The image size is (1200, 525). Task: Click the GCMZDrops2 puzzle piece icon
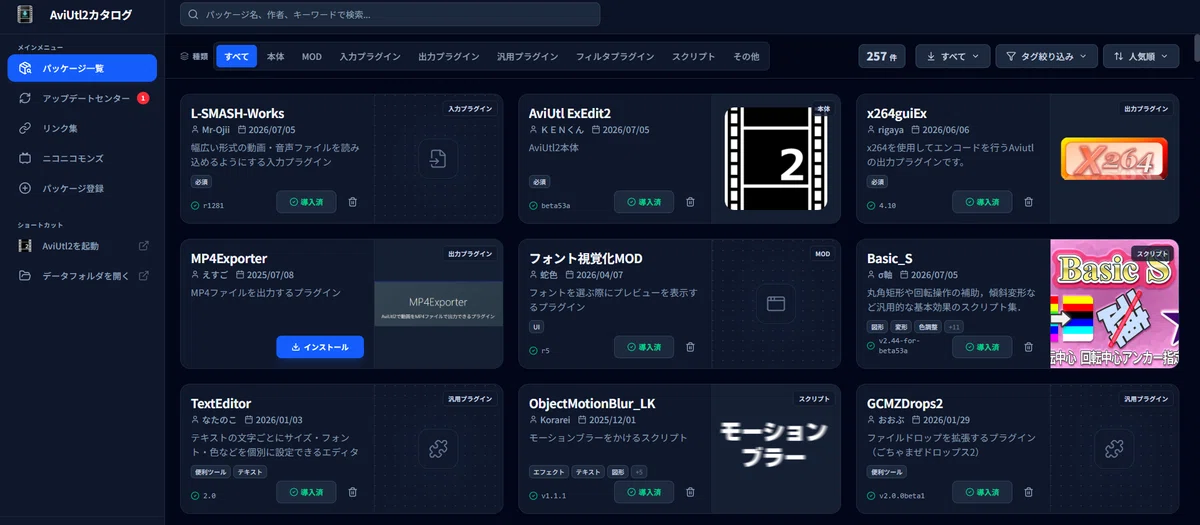(1113, 447)
